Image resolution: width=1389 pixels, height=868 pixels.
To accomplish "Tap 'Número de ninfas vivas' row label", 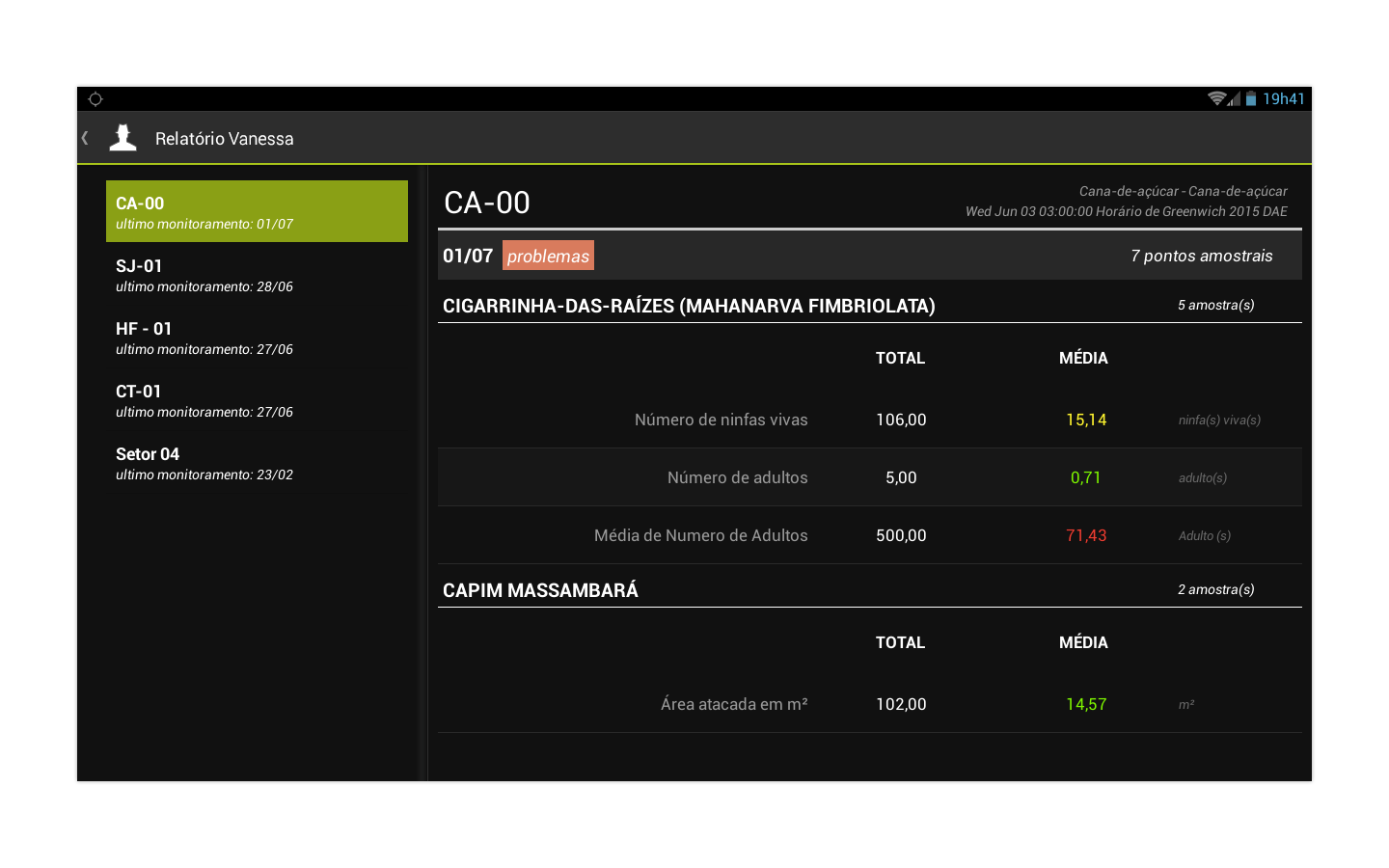I will (x=722, y=420).
